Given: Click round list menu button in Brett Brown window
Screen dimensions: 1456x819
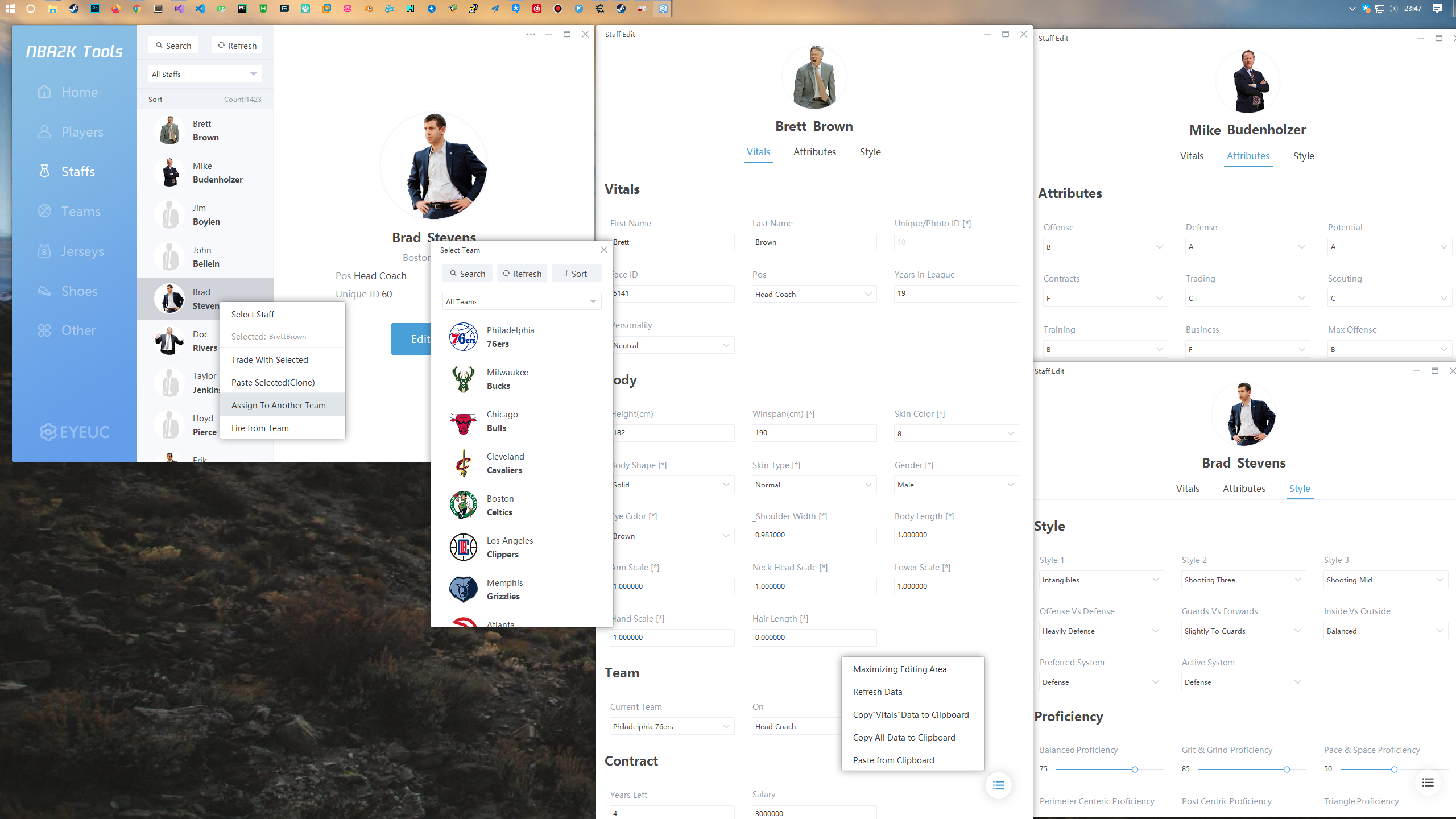Looking at the screenshot, I should (x=998, y=785).
